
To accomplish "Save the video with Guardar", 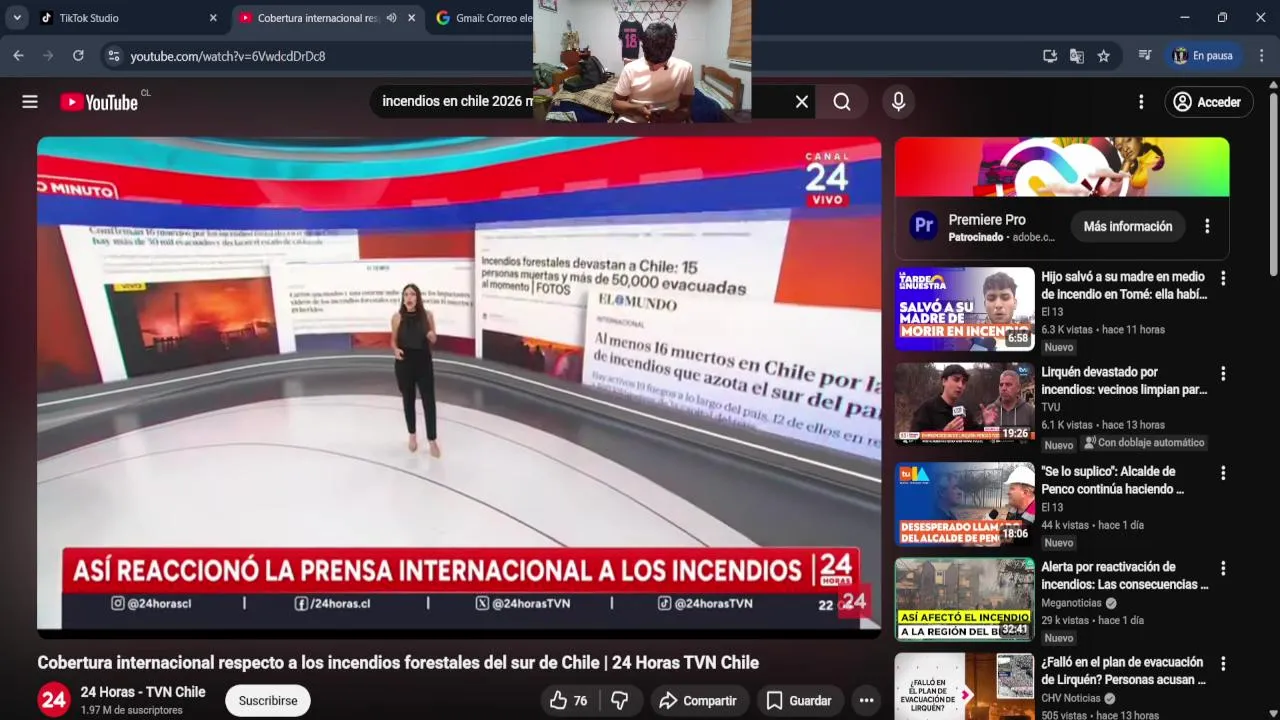I will 798,701.
